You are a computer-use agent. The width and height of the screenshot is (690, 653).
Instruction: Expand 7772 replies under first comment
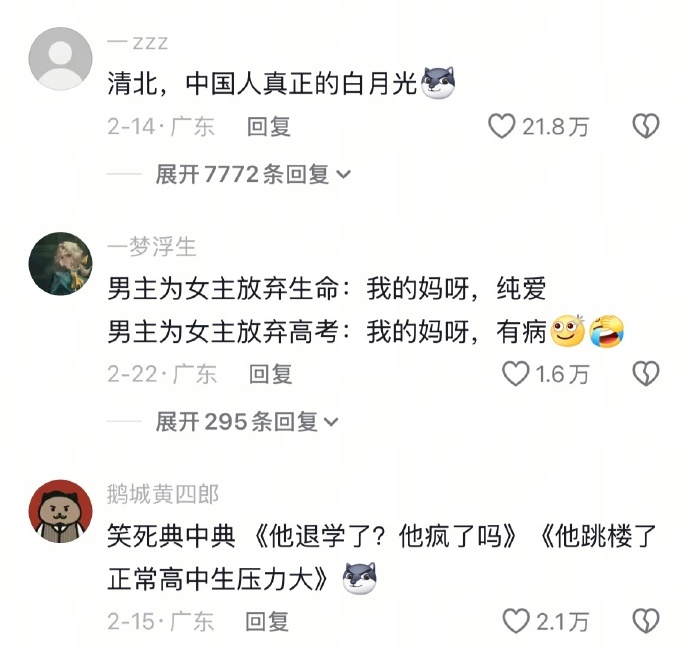(x=253, y=174)
